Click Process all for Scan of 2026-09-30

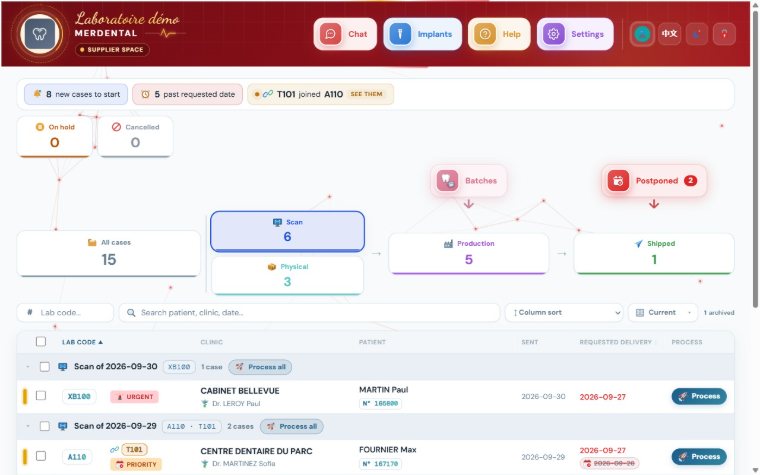[260, 367]
